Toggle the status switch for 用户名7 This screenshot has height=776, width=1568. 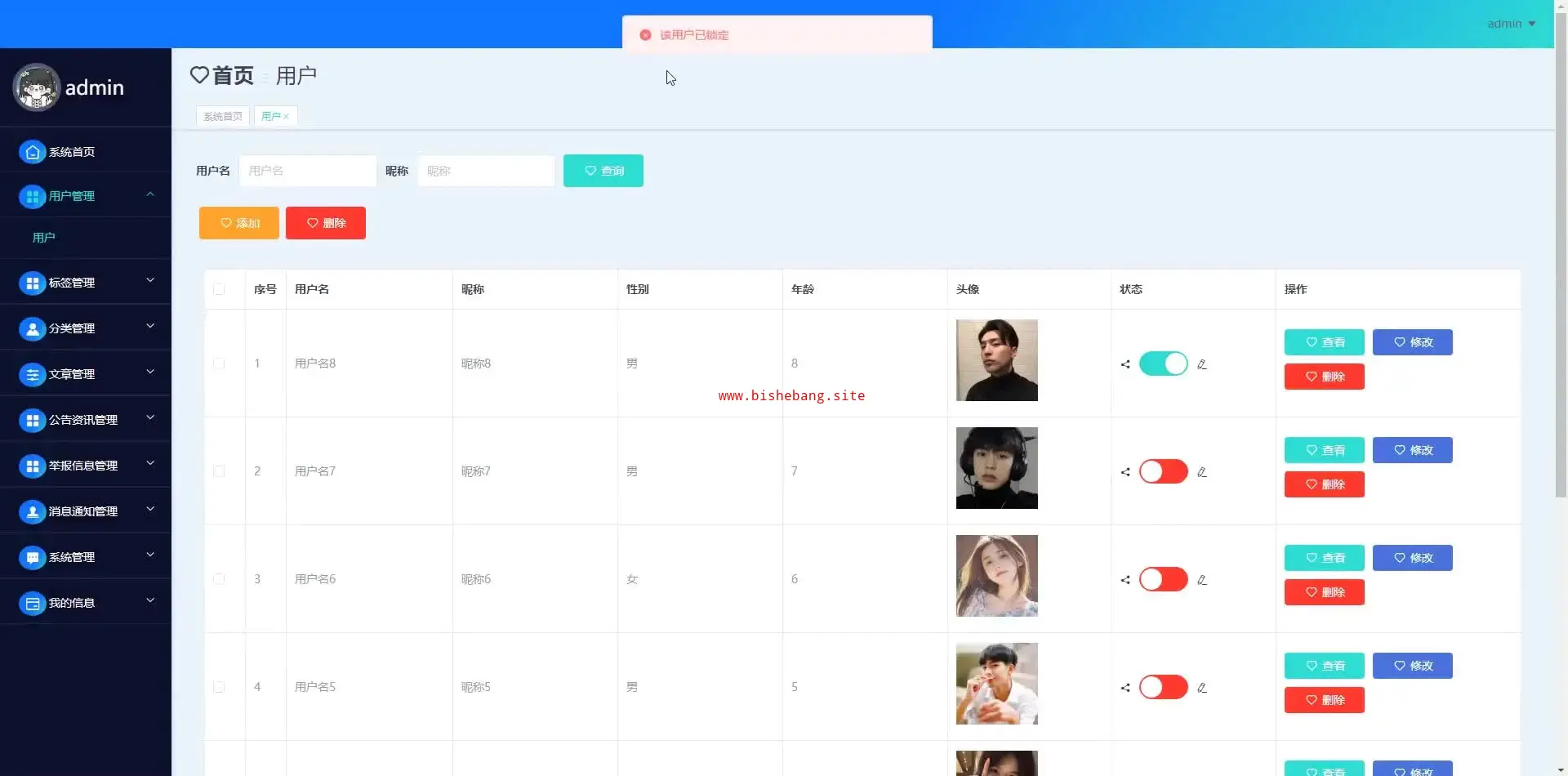(1164, 471)
